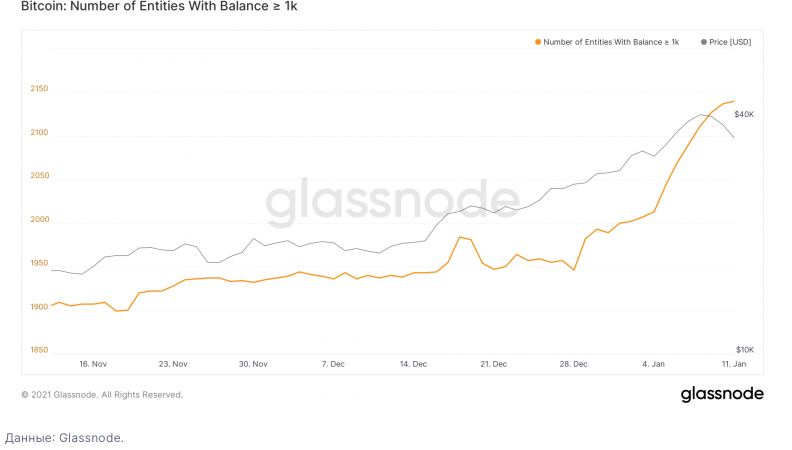
Task: Select the '28. Dec' date axis label
Action: click(x=574, y=364)
